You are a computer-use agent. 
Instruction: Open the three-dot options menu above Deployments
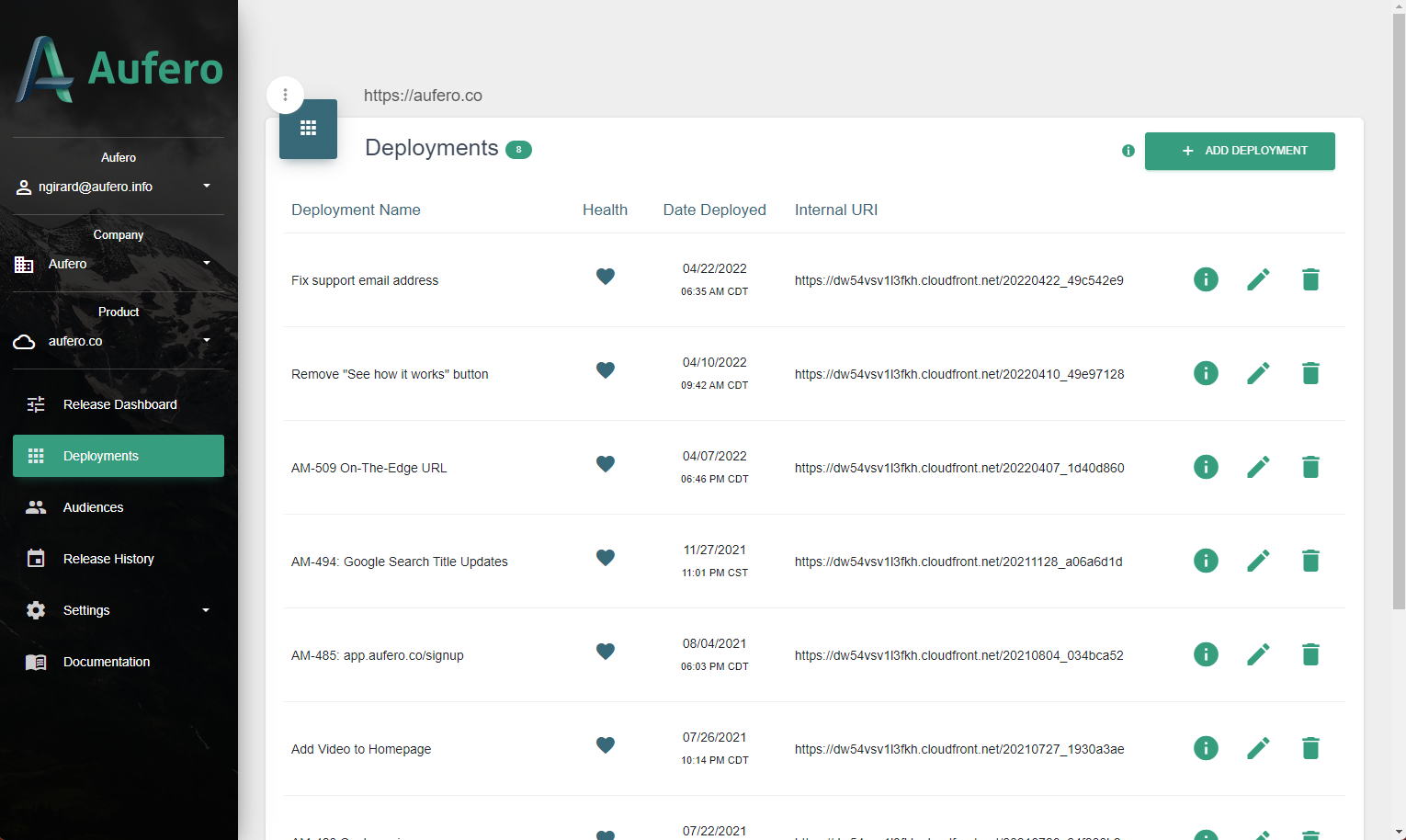tap(285, 95)
